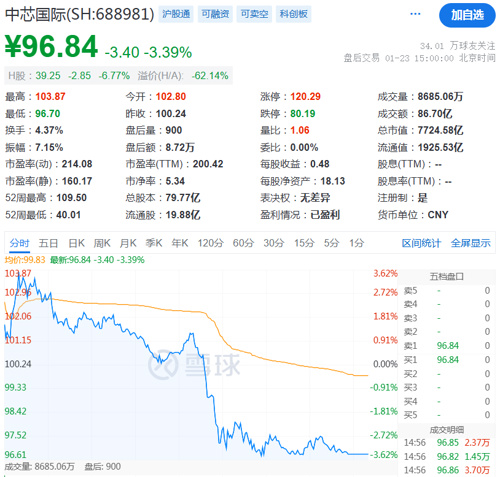Click the 沪股通 tag
This screenshot has height=477, width=500.
pyautogui.click(x=176, y=14)
